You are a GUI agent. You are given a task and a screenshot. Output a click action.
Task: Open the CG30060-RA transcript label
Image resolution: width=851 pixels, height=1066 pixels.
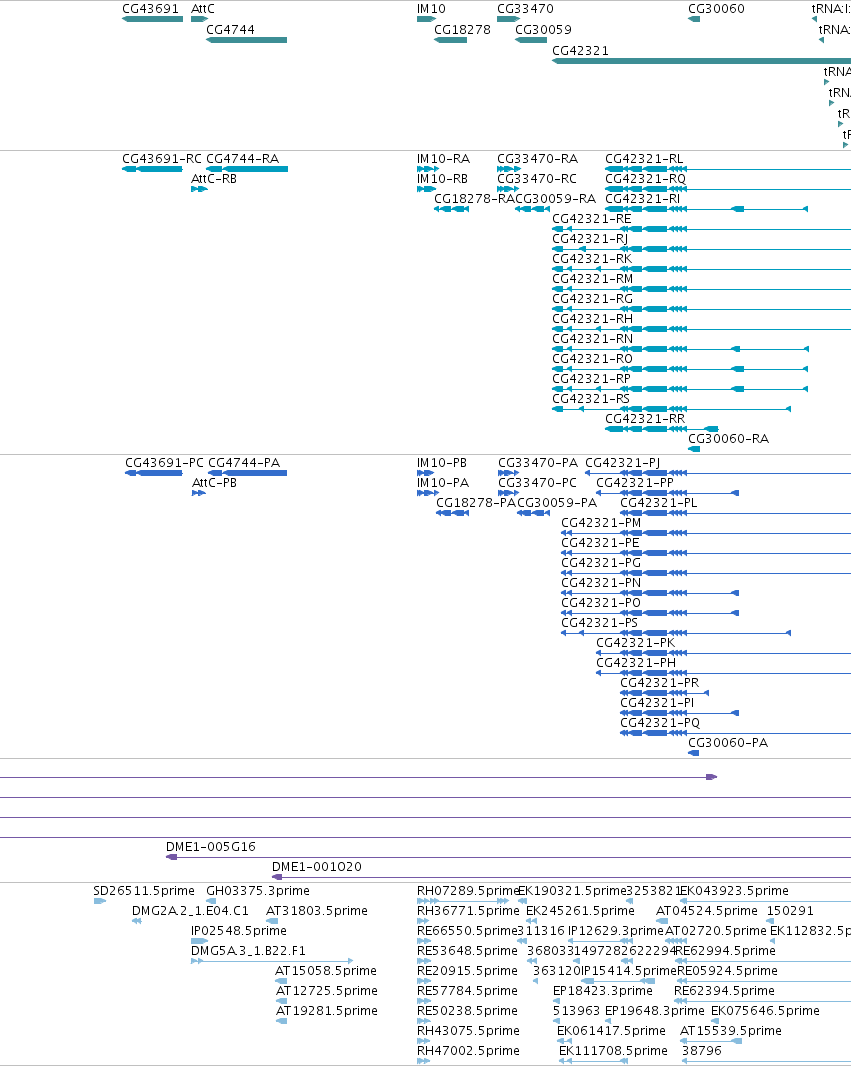click(729, 439)
